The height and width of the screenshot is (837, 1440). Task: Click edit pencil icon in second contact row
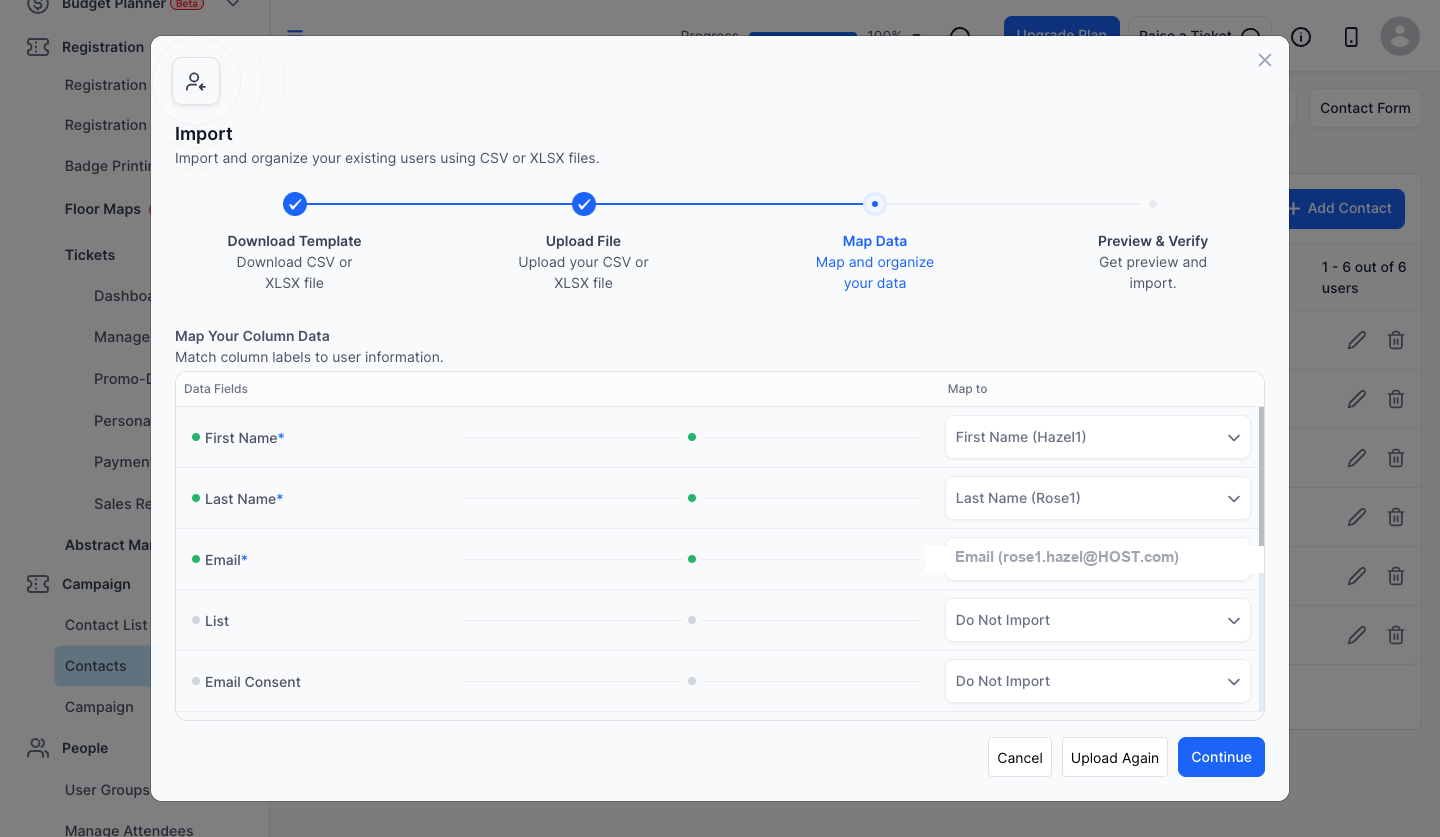click(1357, 399)
